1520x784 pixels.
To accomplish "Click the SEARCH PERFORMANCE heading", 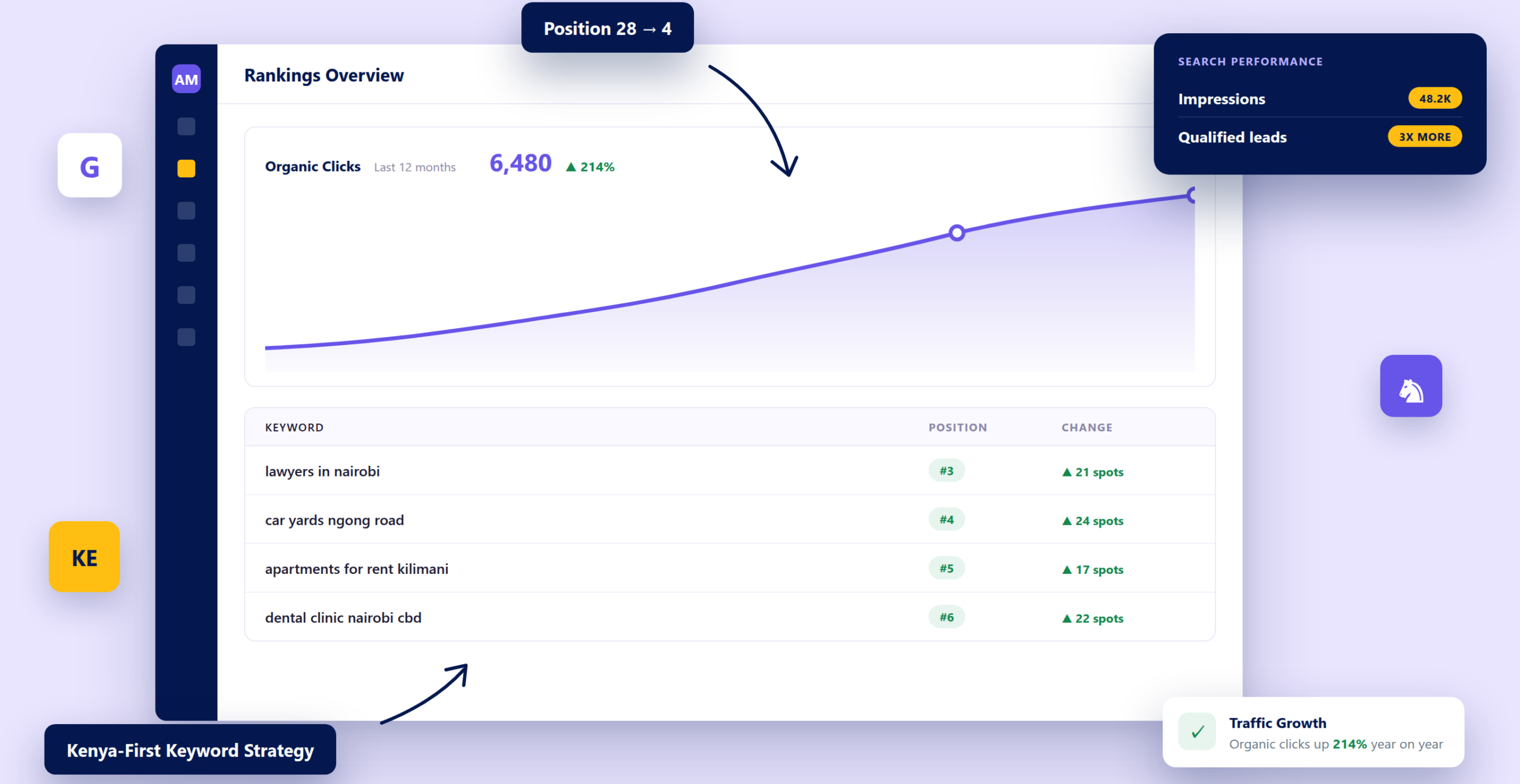I will pyautogui.click(x=1250, y=62).
